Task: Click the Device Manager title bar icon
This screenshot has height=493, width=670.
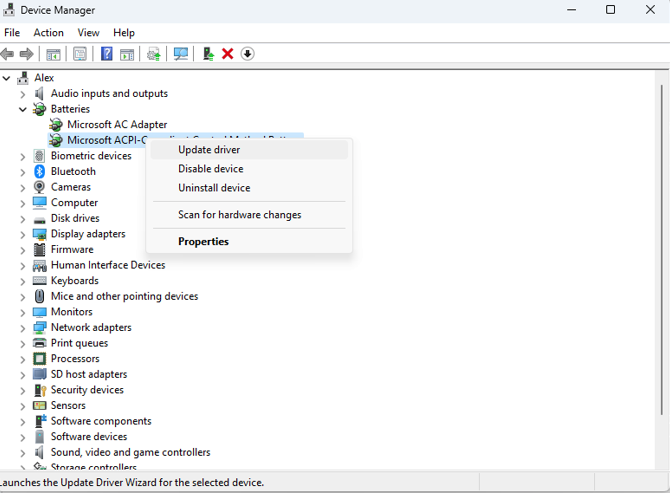Action: tap(9, 9)
